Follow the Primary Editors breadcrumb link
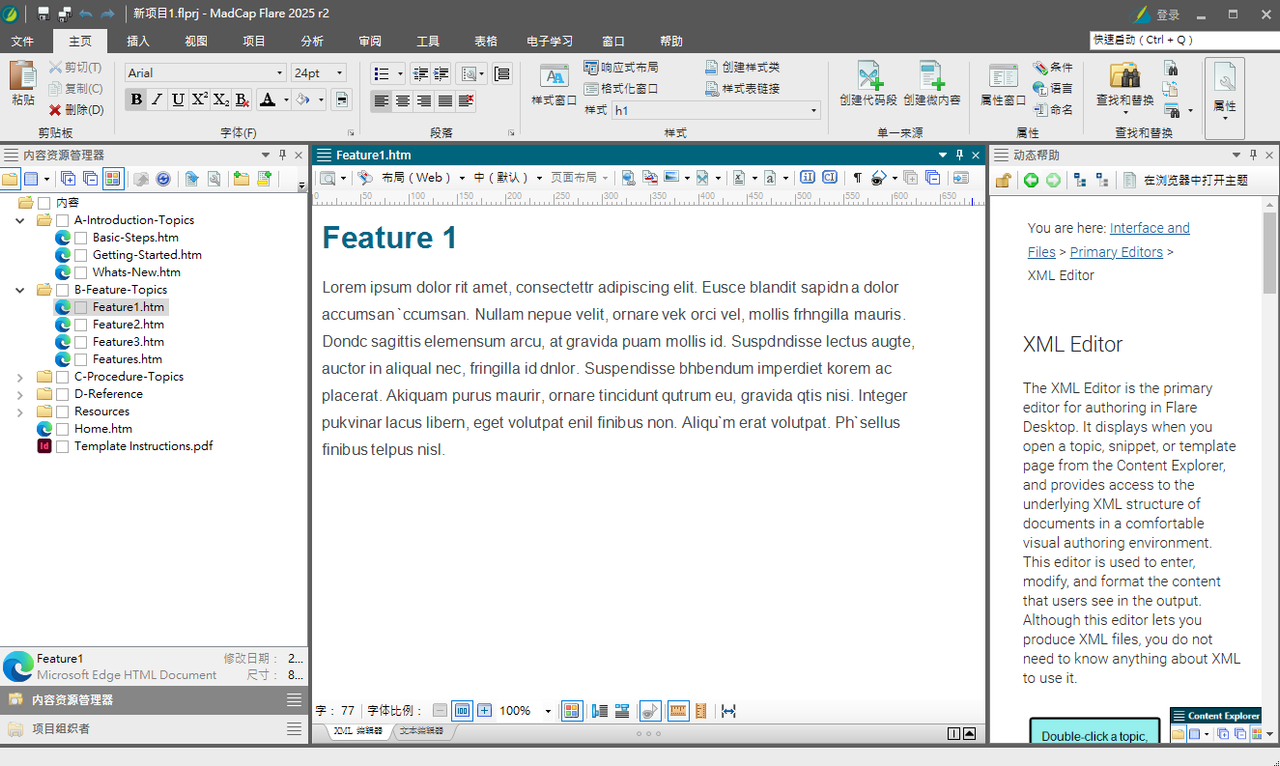 click(x=1116, y=252)
